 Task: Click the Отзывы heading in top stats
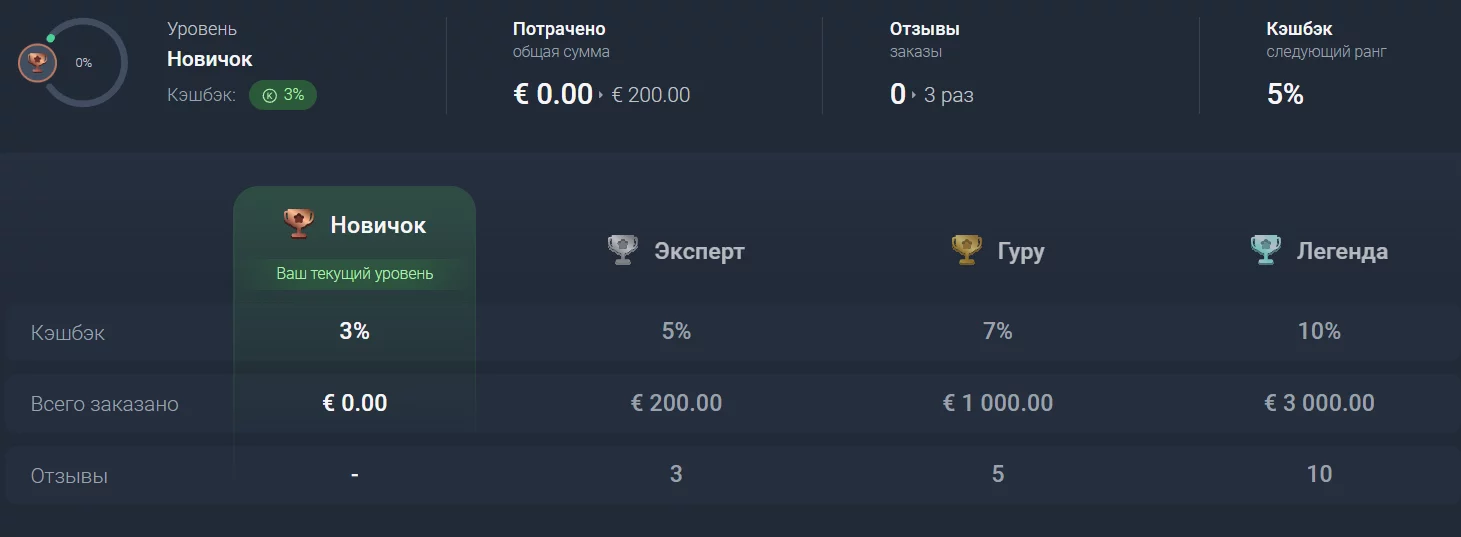[x=925, y=29]
